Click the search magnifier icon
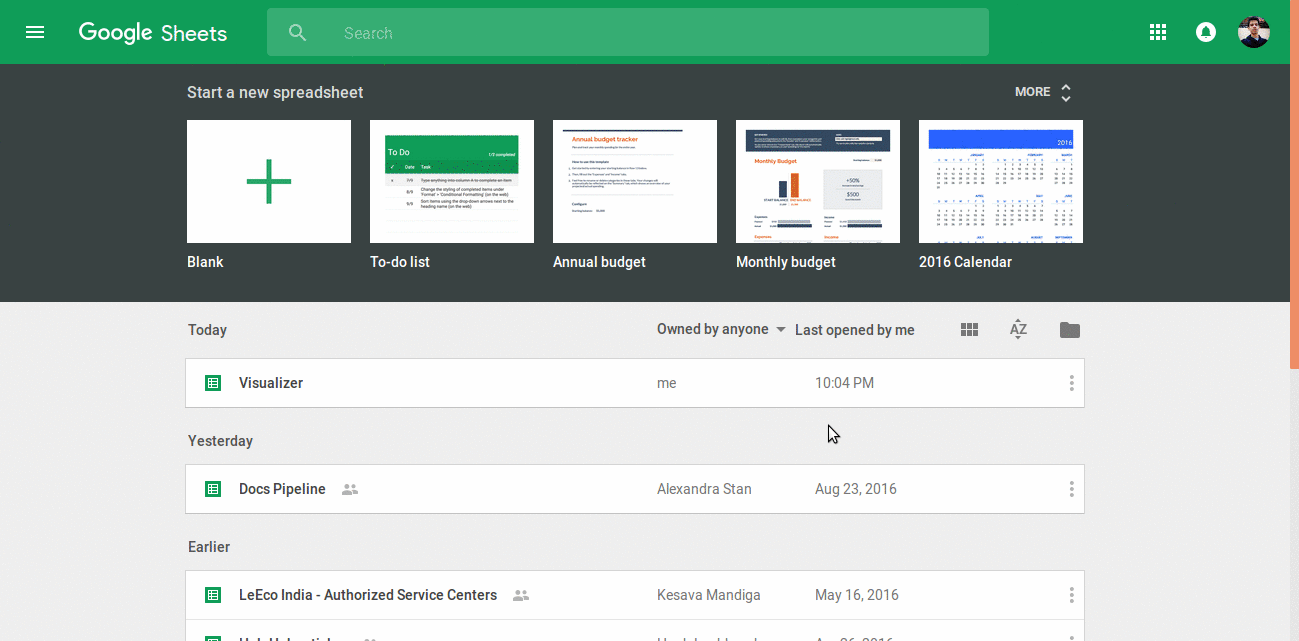This screenshot has height=641, width=1299. click(x=297, y=33)
